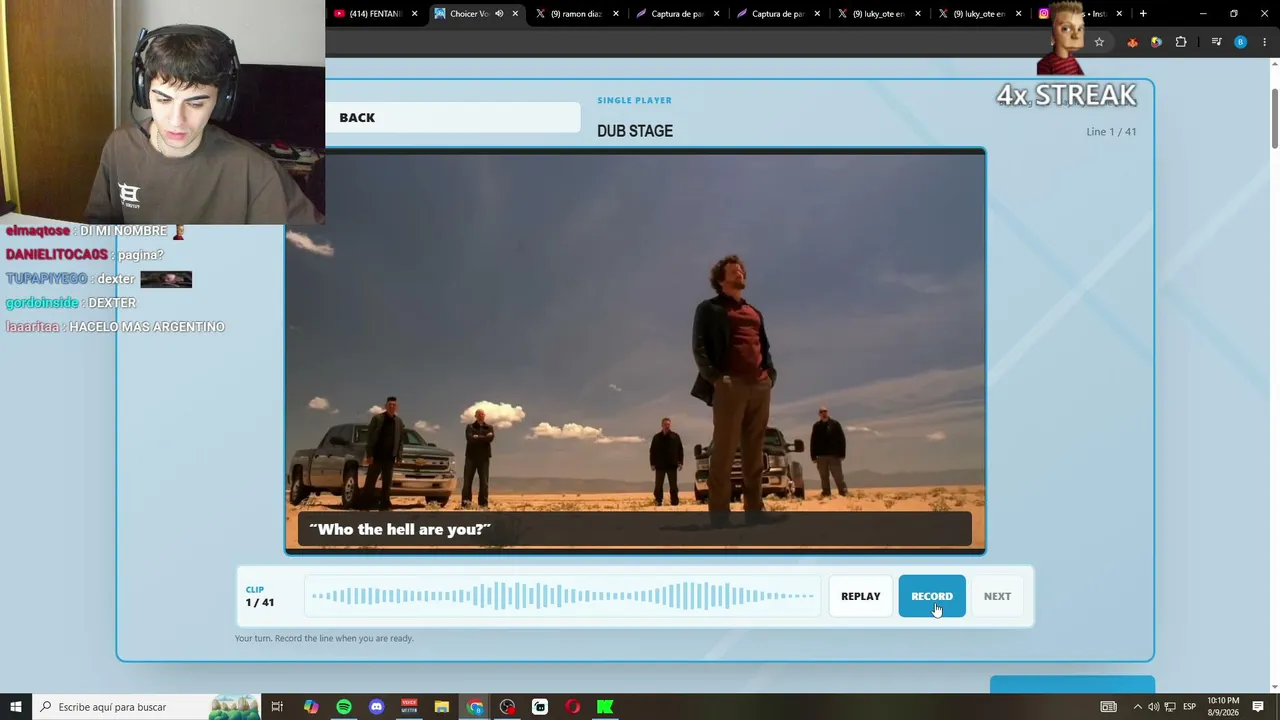Screen dimensions: 1280x720
Task: Click the clip counter "1 / 41"
Action: tap(260, 602)
